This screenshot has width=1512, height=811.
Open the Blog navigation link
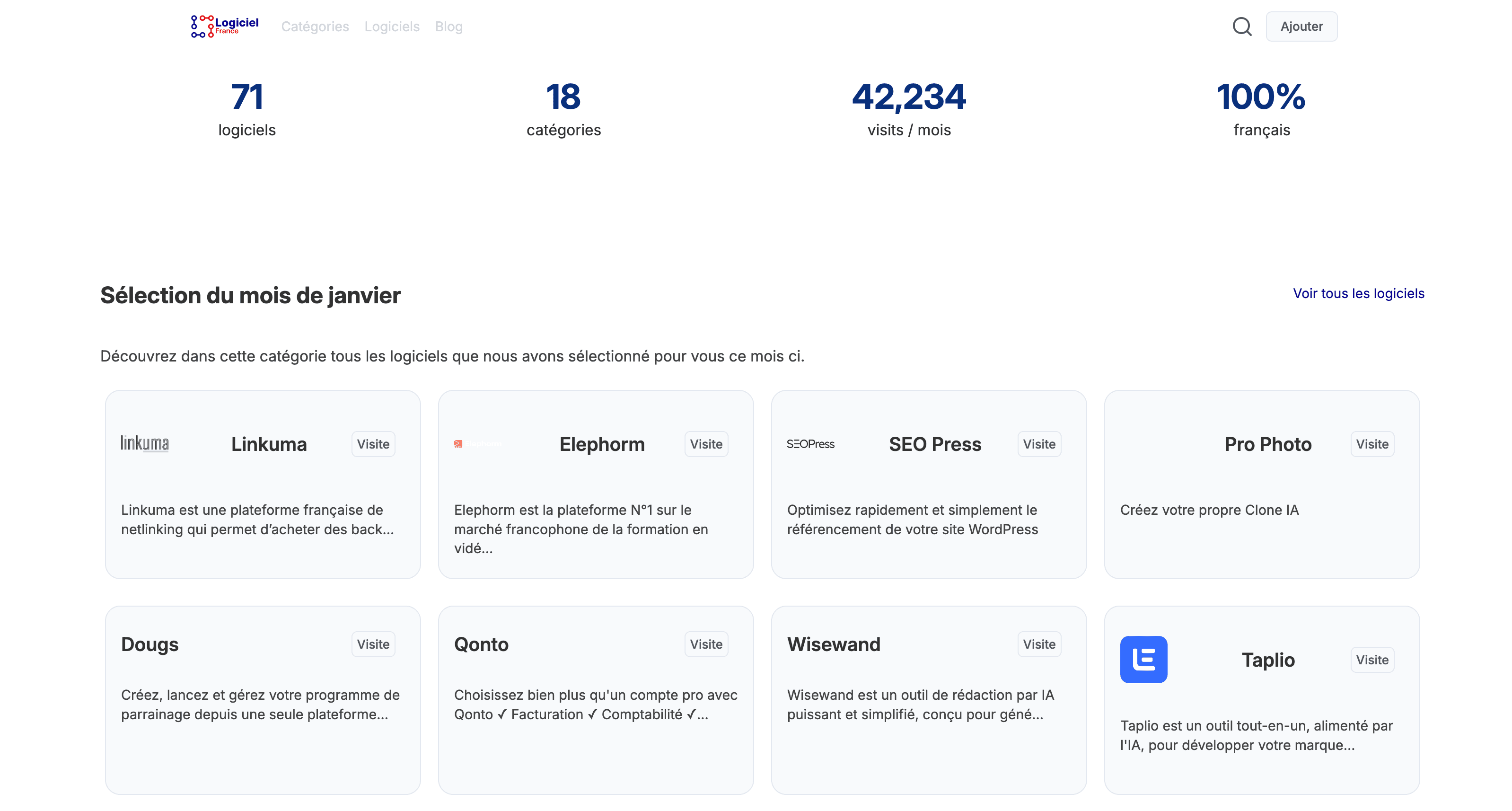click(448, 26)
